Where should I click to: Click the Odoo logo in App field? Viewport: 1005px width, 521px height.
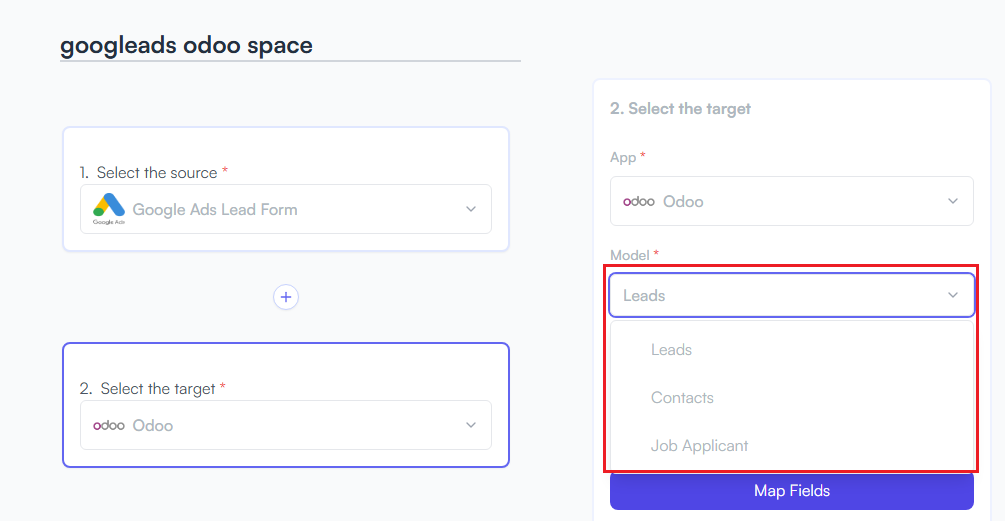click(x=639, y=201)
